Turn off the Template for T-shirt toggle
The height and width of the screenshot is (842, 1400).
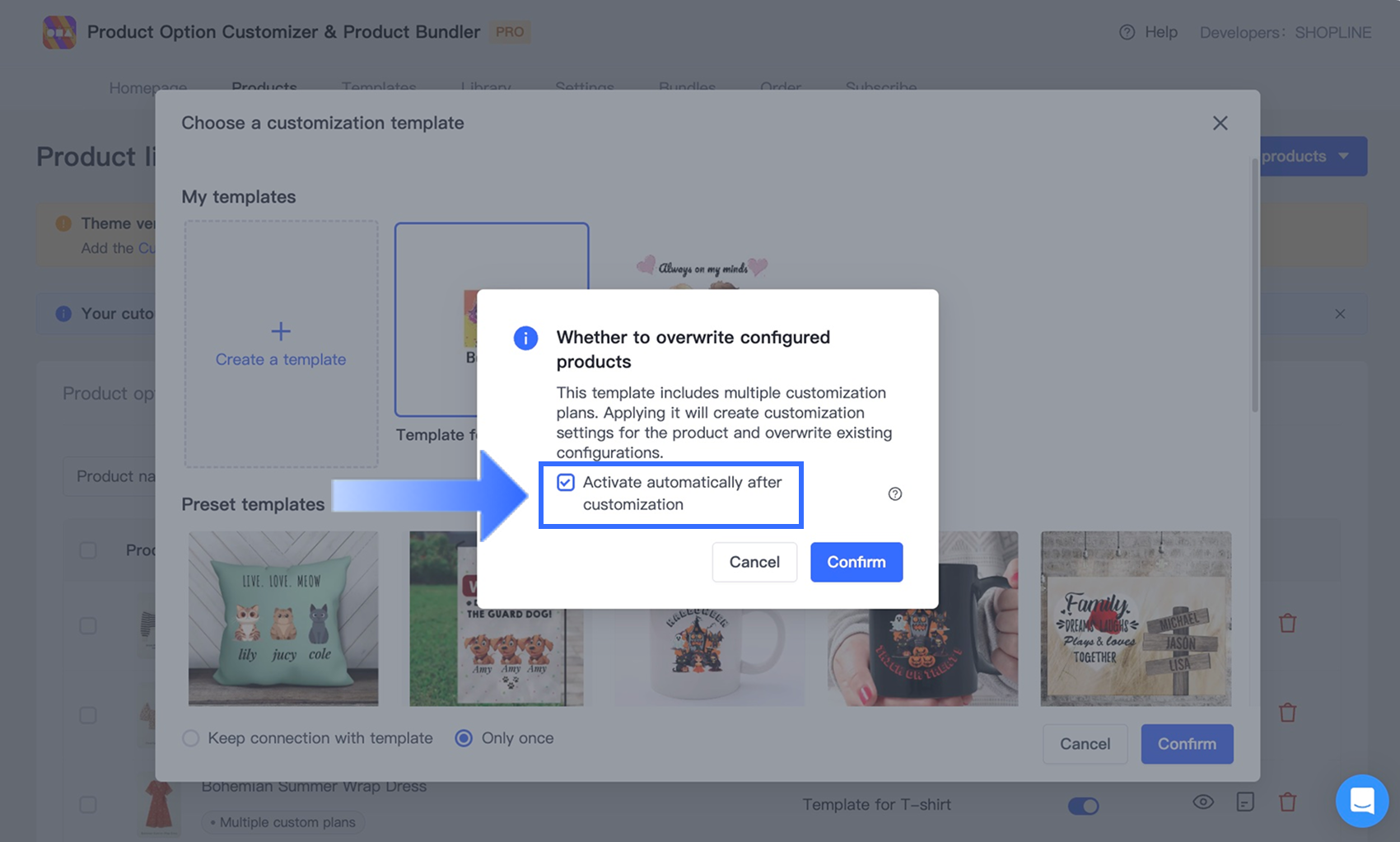point(1083,806)
